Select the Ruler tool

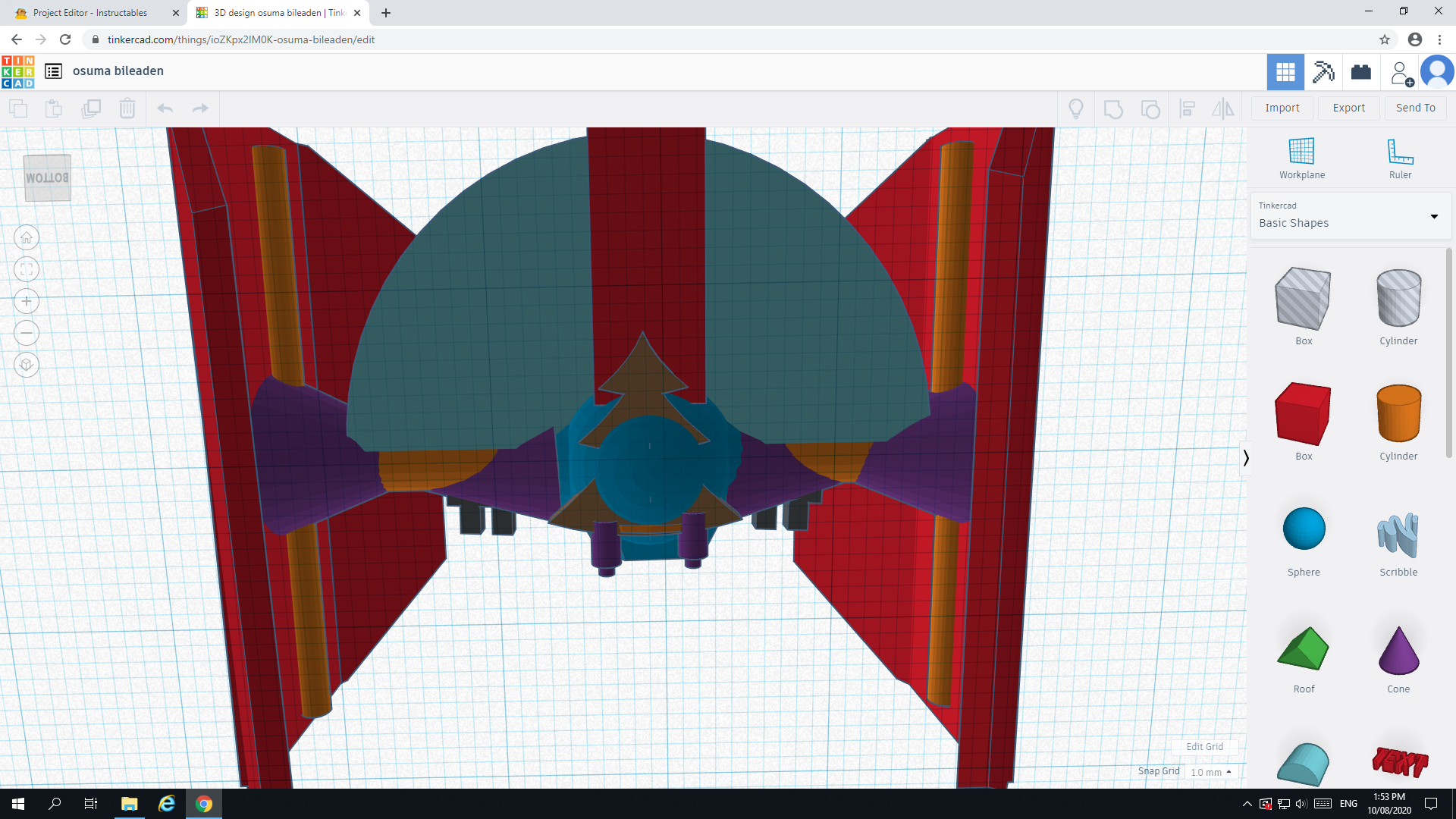click(1400, 158)
